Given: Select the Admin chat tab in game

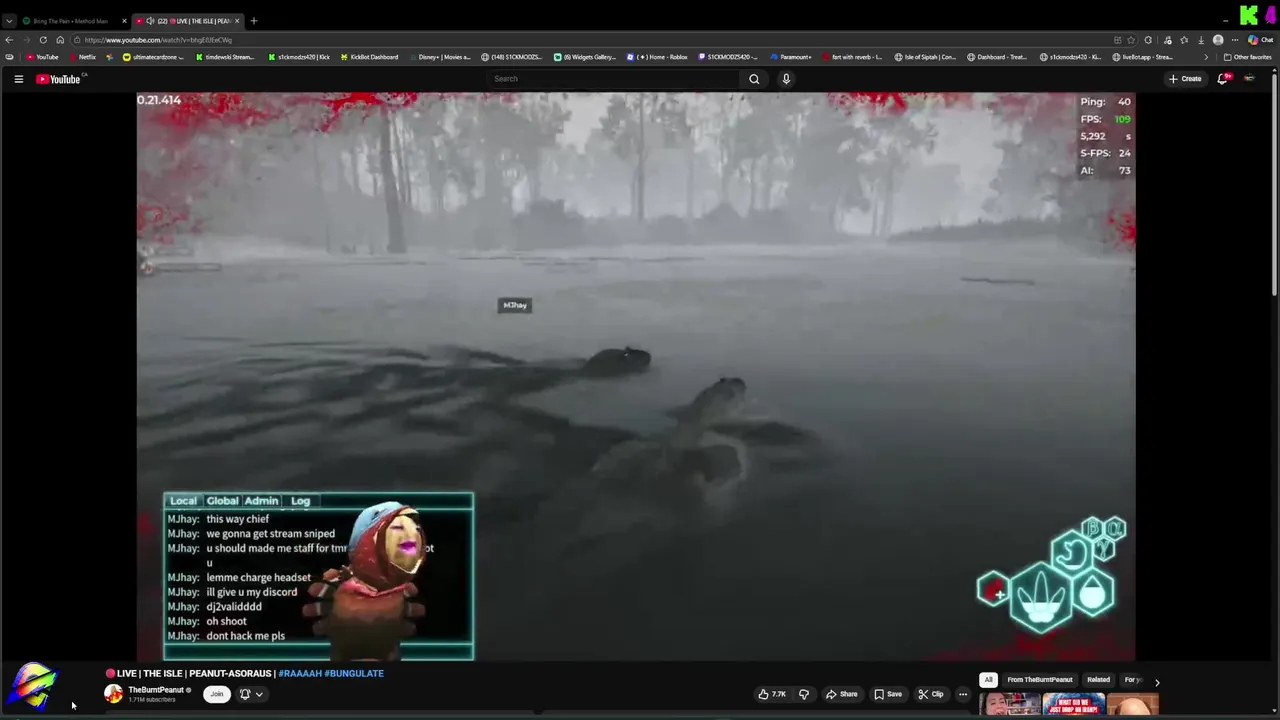Looking at the screenshot, I should (x=261, y=501).
